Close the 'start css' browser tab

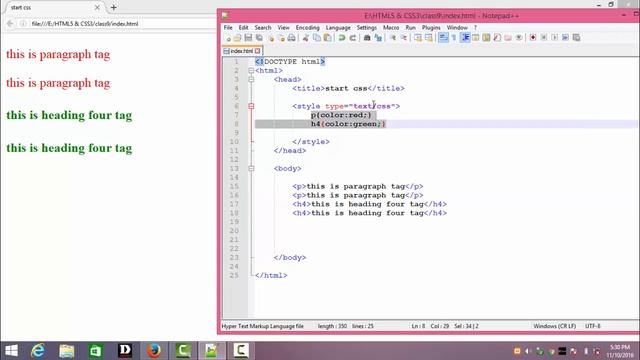point(97,7)
